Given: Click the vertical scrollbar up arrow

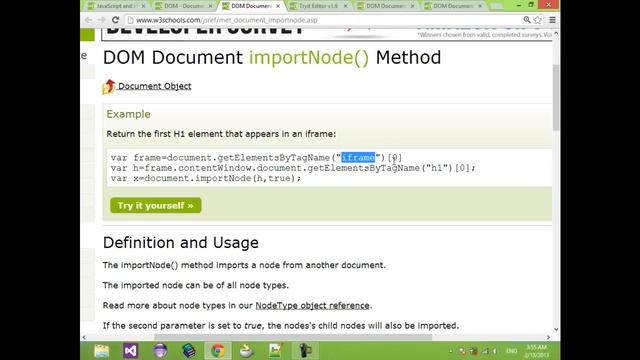Looking at the screenshot, I should click(556, 34).
